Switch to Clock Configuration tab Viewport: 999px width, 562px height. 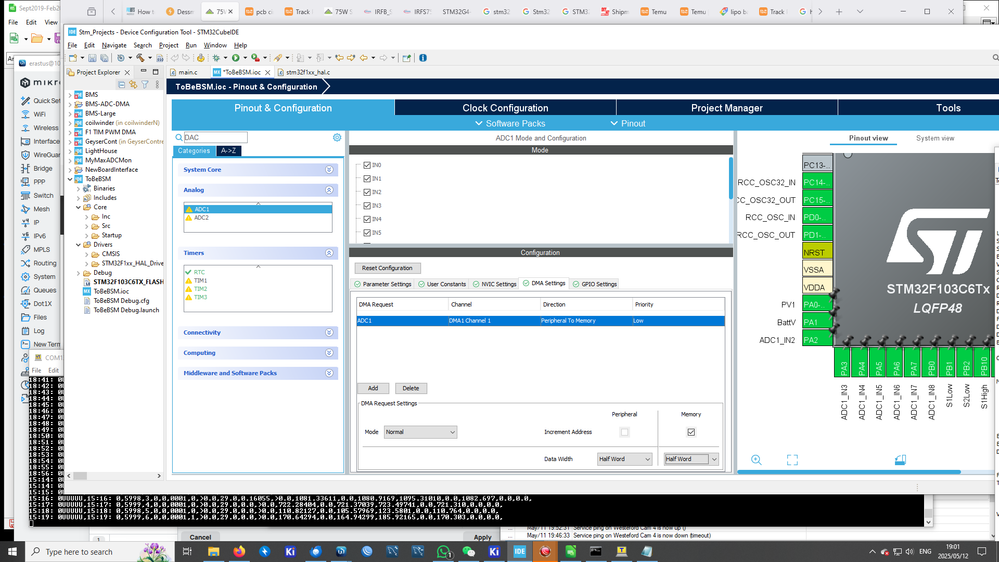505,108
